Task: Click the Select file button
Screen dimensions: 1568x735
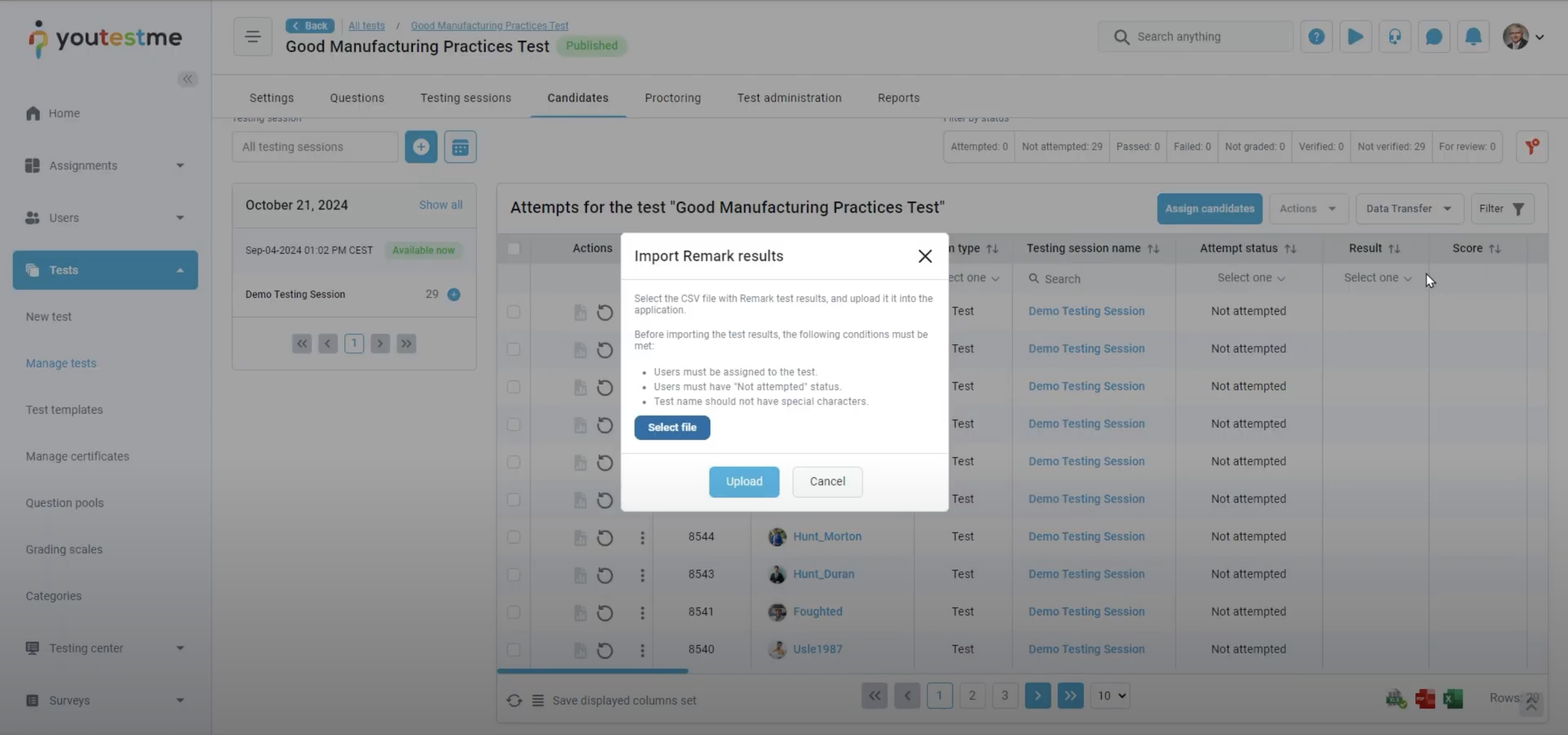Action: tap(672, 428)
